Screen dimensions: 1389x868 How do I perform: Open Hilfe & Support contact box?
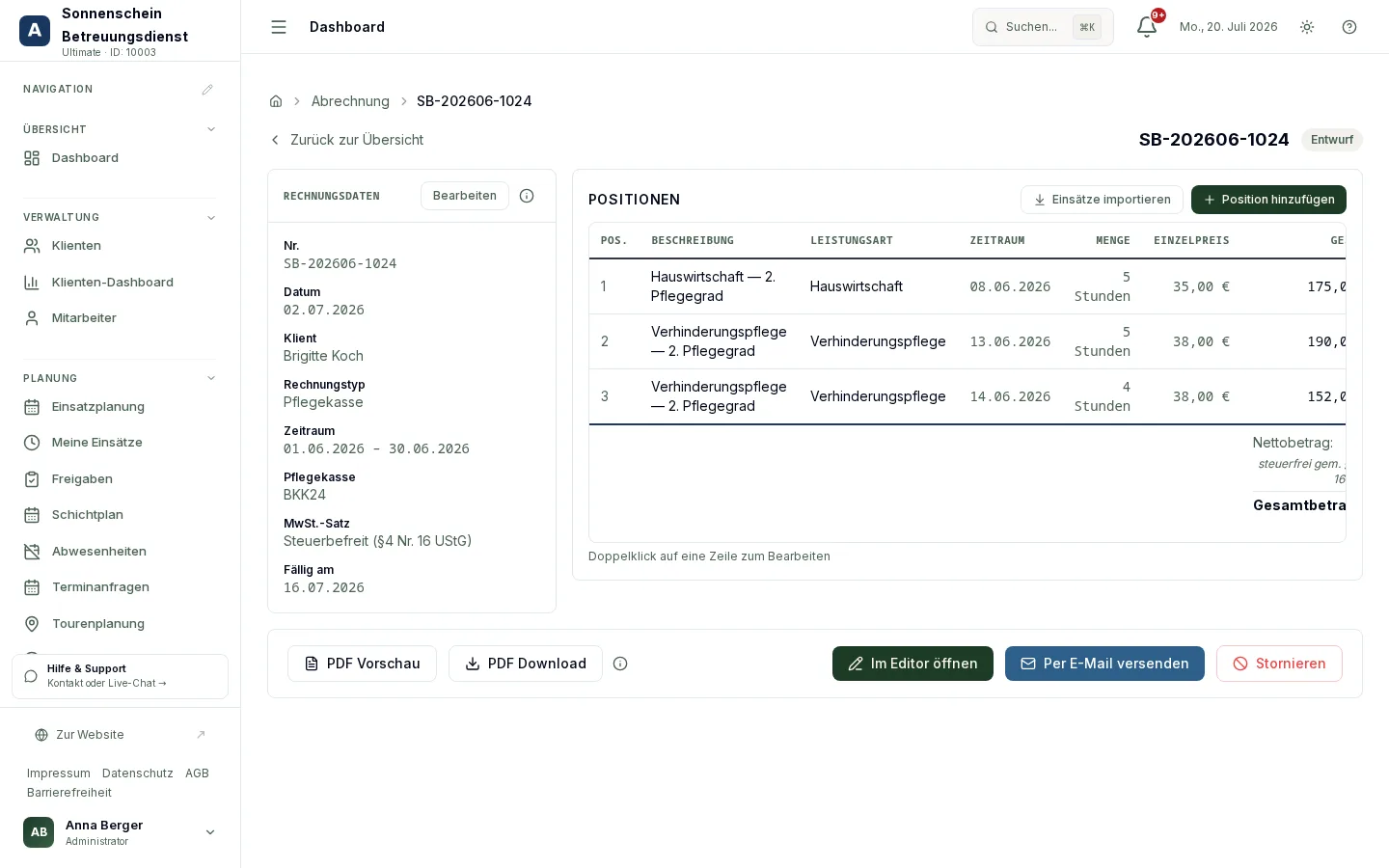coord(120,676)
